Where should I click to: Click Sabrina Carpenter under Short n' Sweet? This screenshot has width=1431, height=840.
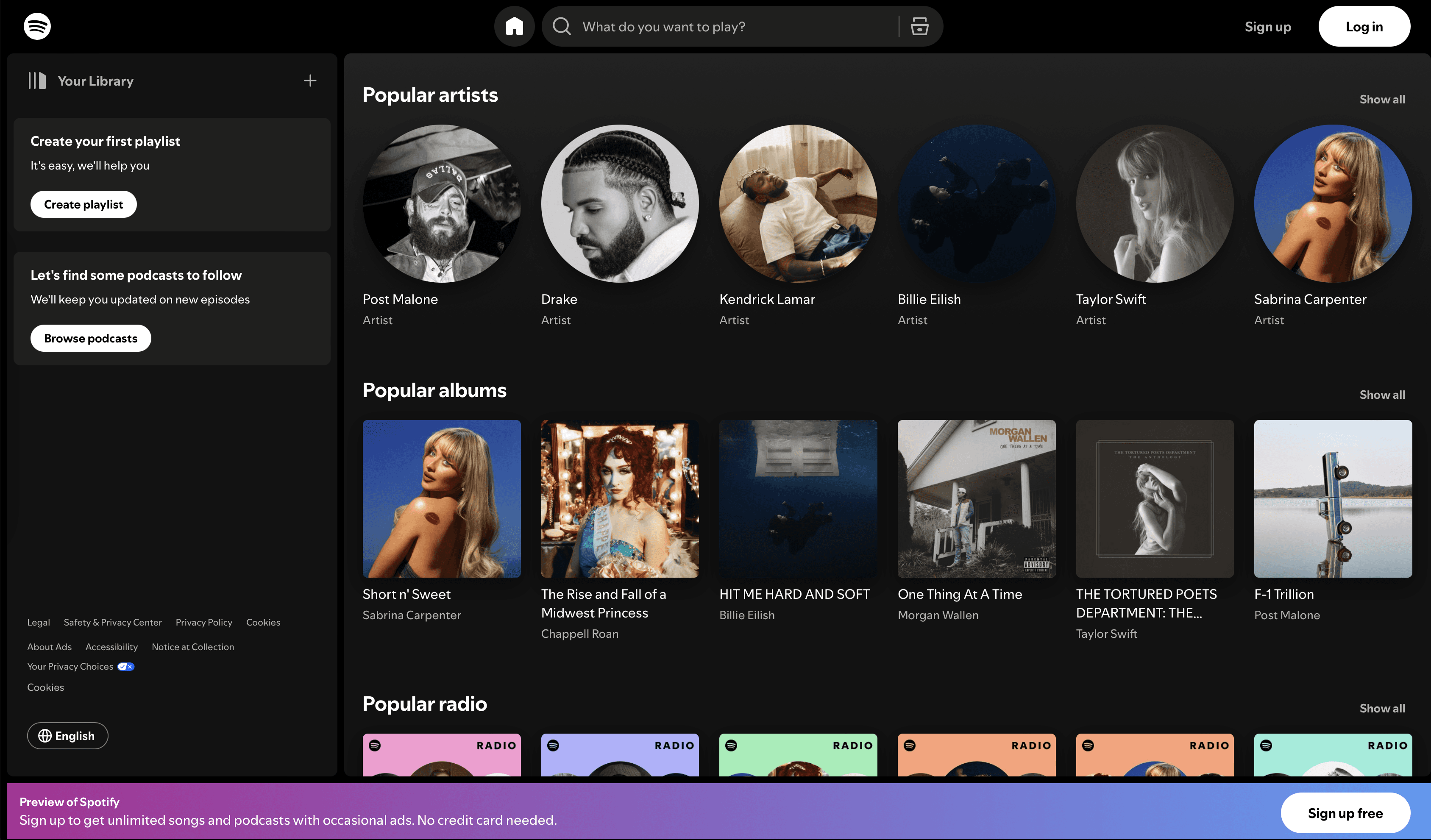pyautogui.click(x=412, y=615)
